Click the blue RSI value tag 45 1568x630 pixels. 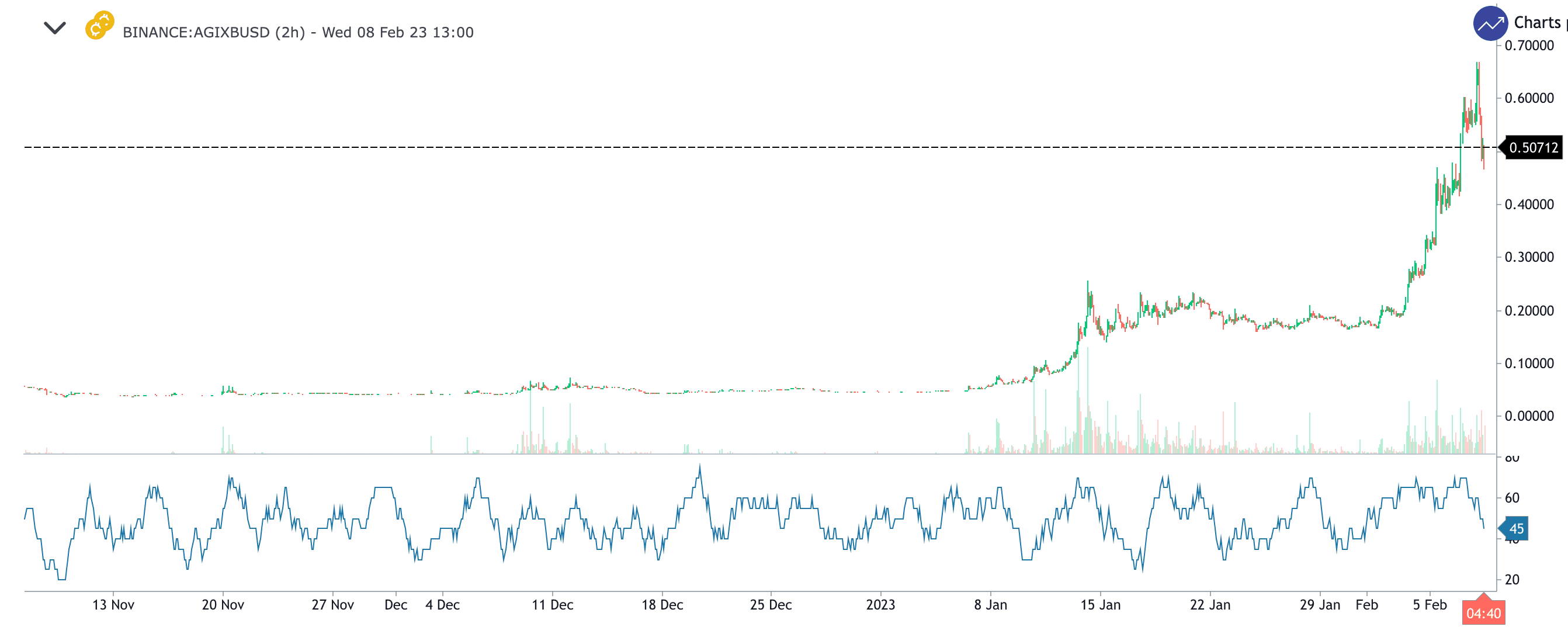[1515, 529]
